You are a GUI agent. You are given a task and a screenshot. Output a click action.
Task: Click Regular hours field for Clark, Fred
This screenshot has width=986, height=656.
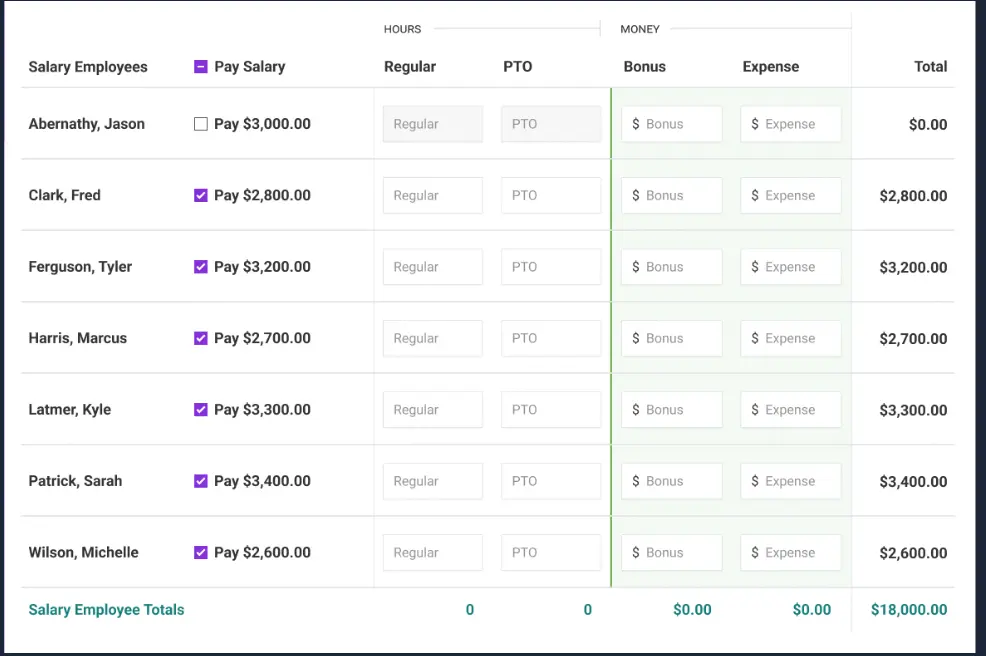point(433,196)
